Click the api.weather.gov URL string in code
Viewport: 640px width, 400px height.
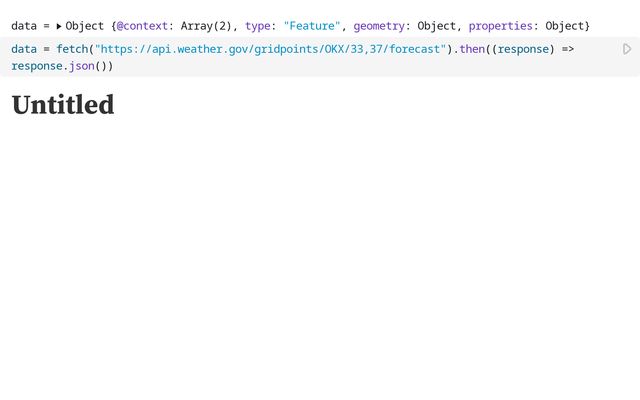(x=270, y=49)
